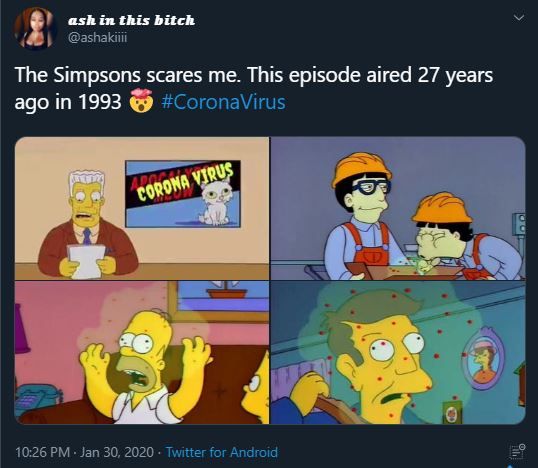
Task: Open the #CoronaVirus hashtag
Action: click(223, 102)
